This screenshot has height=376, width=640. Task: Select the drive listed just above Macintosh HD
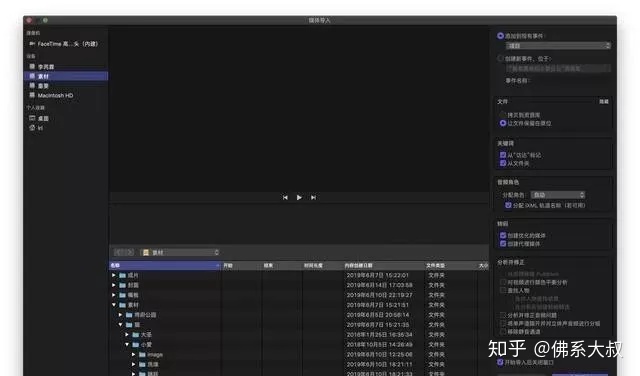39,86
